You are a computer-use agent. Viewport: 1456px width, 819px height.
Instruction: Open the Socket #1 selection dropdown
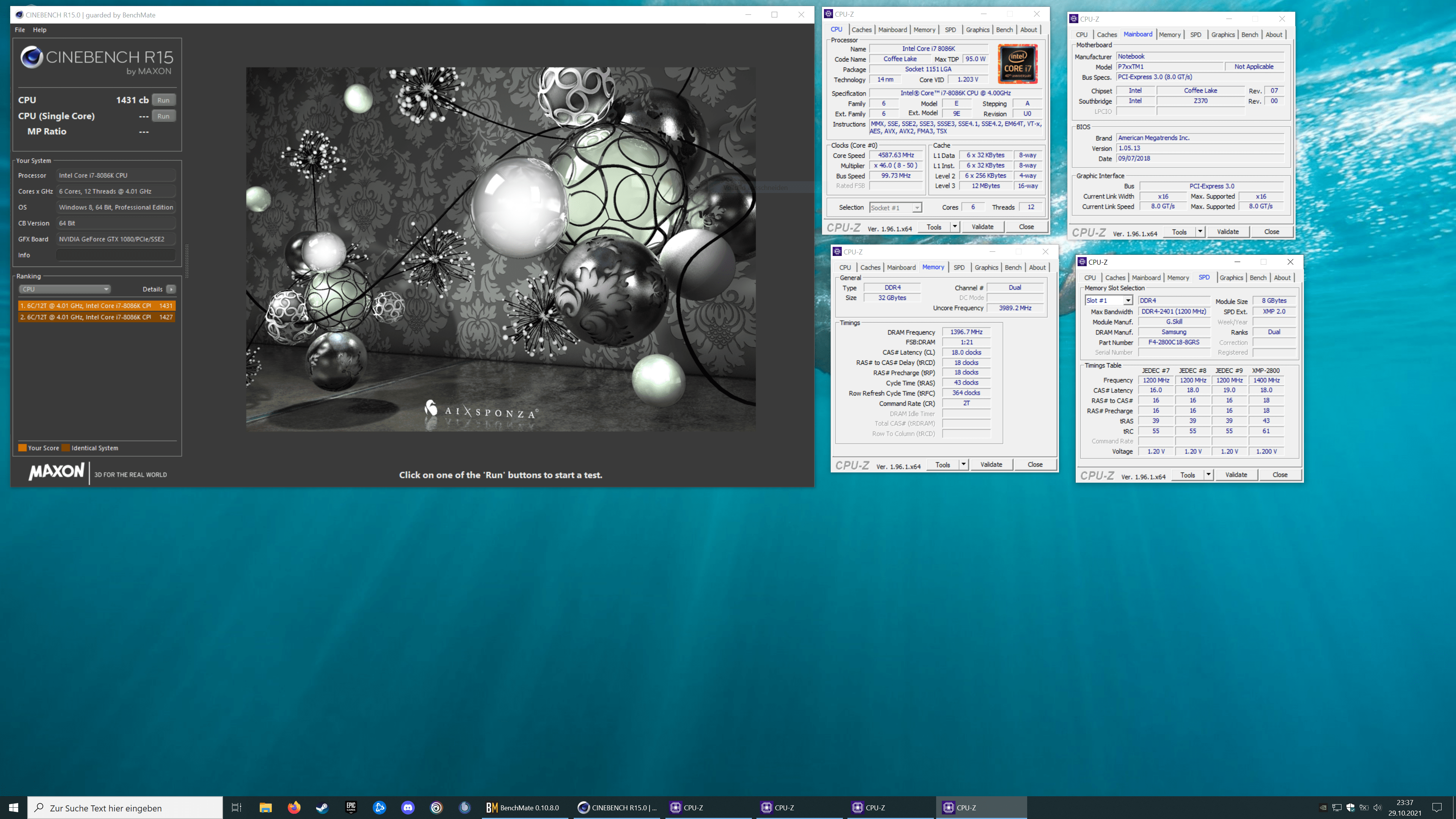[895, 207]
